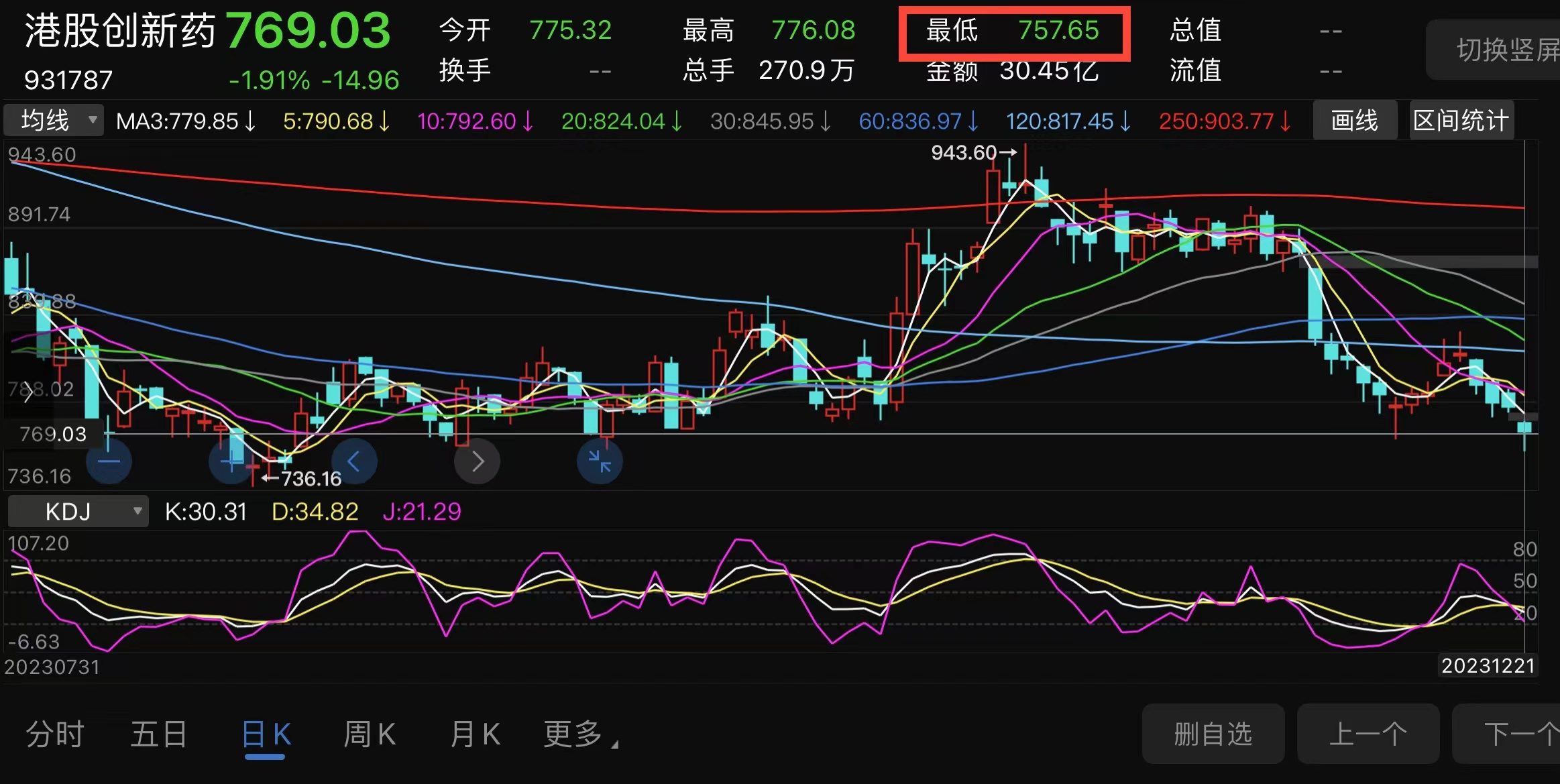Open the KDJ indicator dropdown
The image size is (1560, 784).
[77, 512]
